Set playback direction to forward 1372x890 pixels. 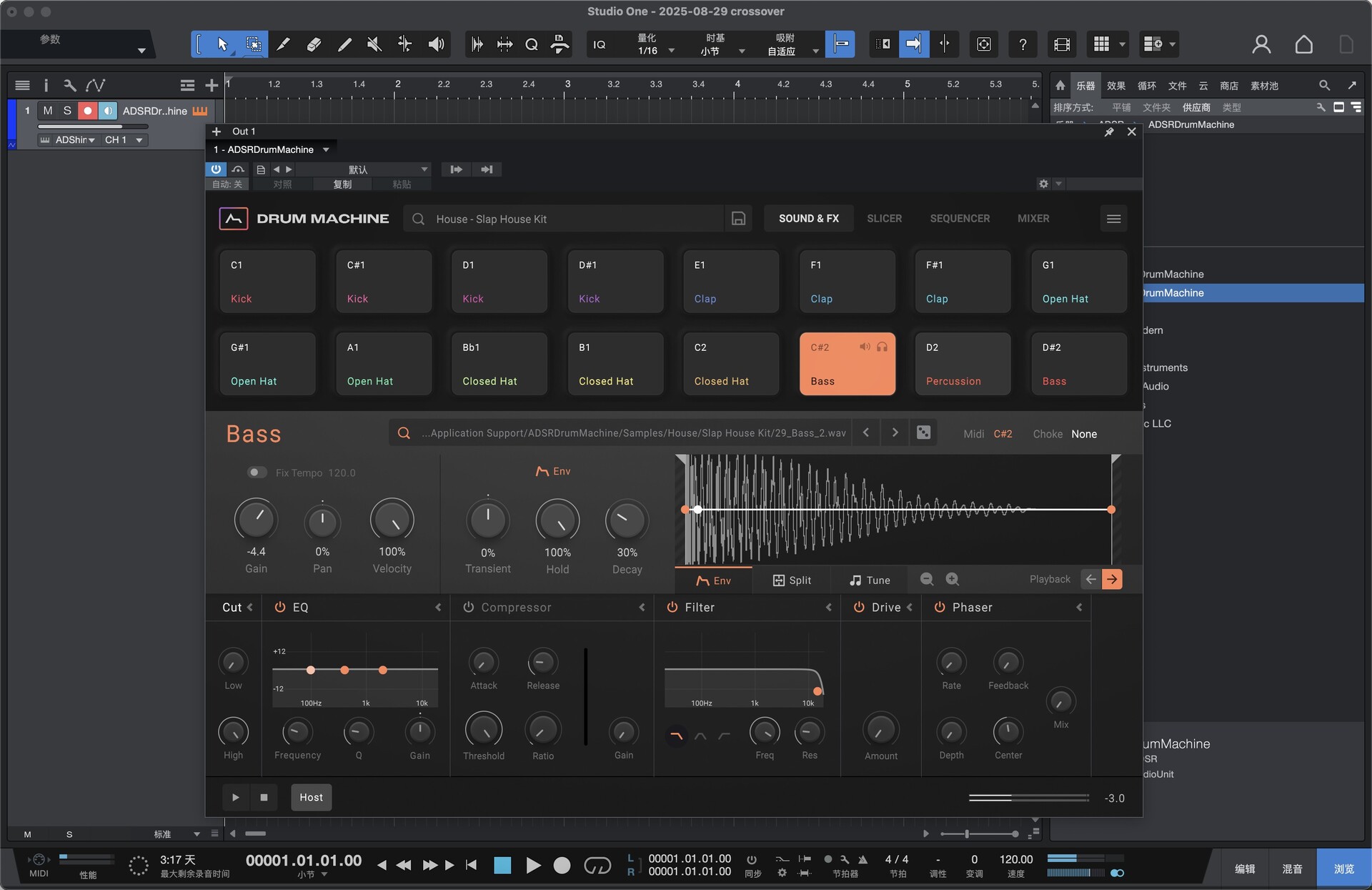coord(1112,579)
